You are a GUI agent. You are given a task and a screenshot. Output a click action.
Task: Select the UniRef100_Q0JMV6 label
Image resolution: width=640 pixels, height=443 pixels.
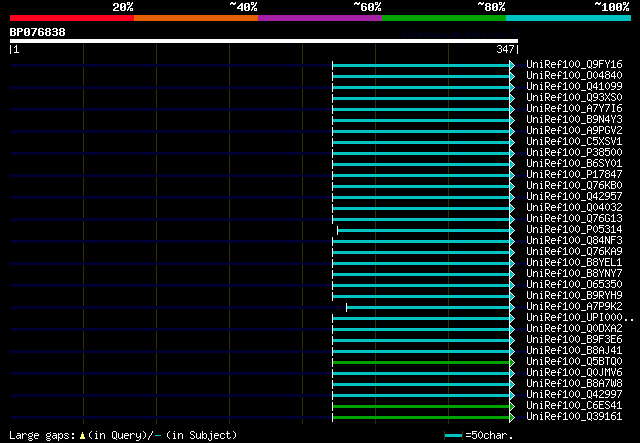[x=574, y=373]
